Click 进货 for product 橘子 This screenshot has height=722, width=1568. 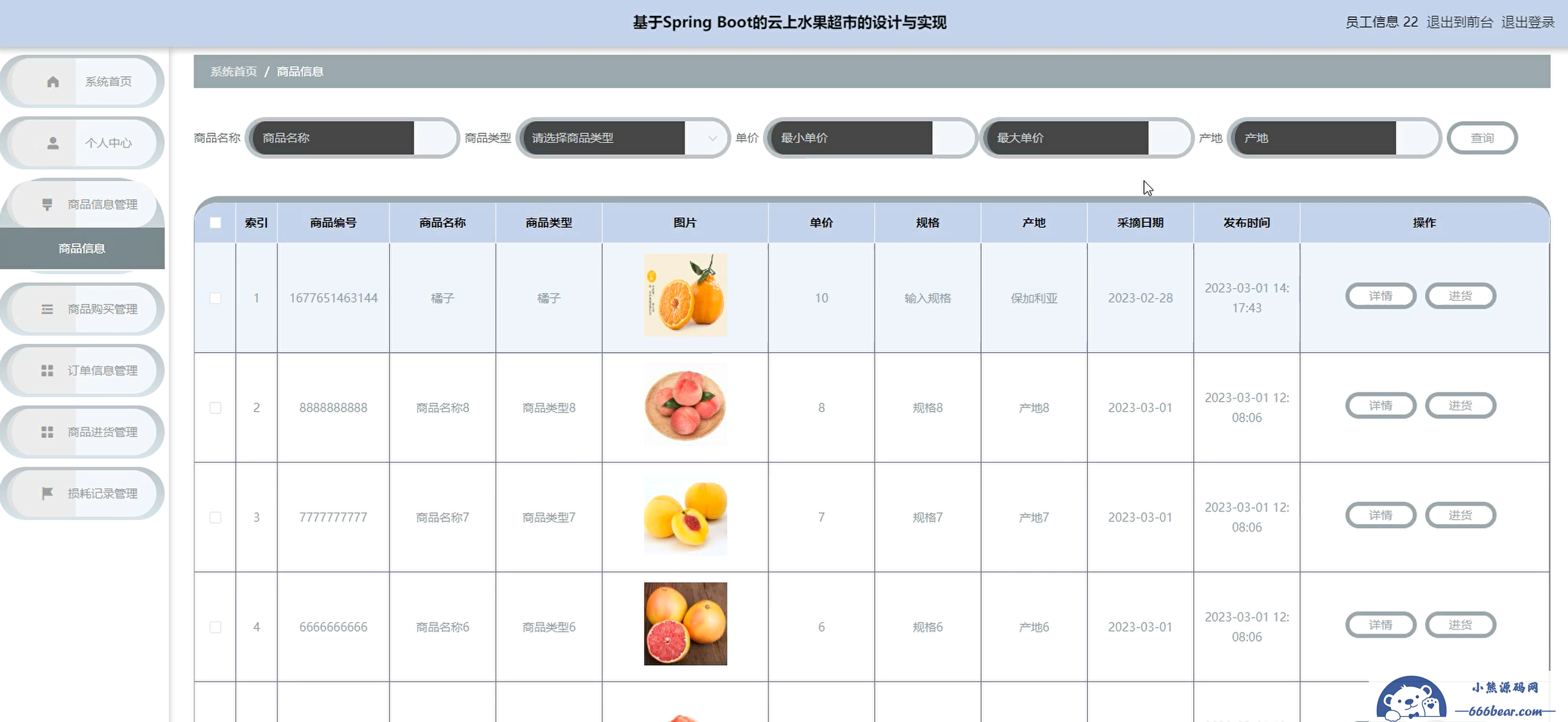pos(1460,296)
